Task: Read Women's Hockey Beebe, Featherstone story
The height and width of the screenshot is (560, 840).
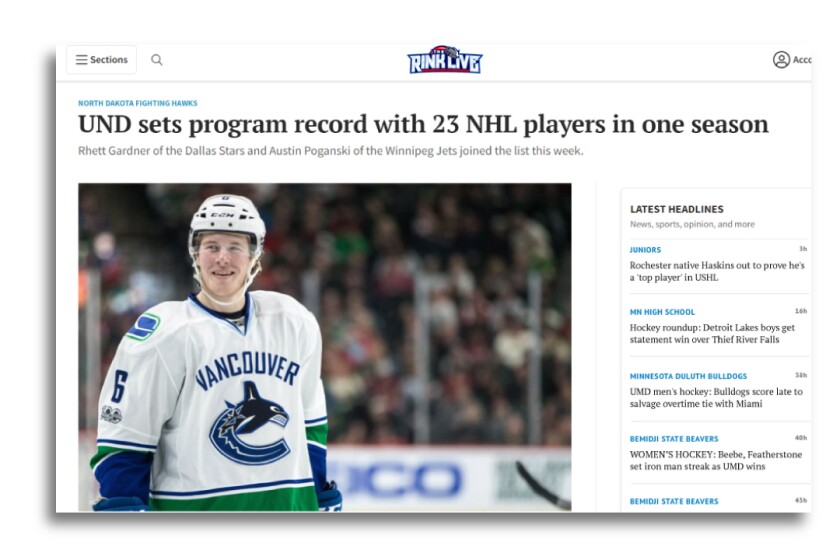Action: (x=716, y=460)
